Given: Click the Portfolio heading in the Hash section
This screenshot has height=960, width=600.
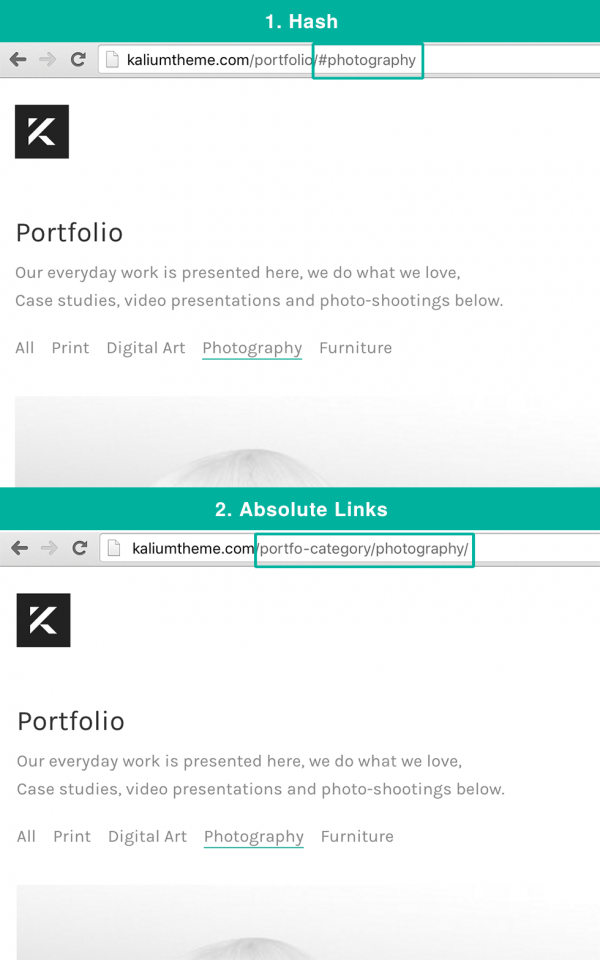Looking at the screenshot, I should [69, 233].
